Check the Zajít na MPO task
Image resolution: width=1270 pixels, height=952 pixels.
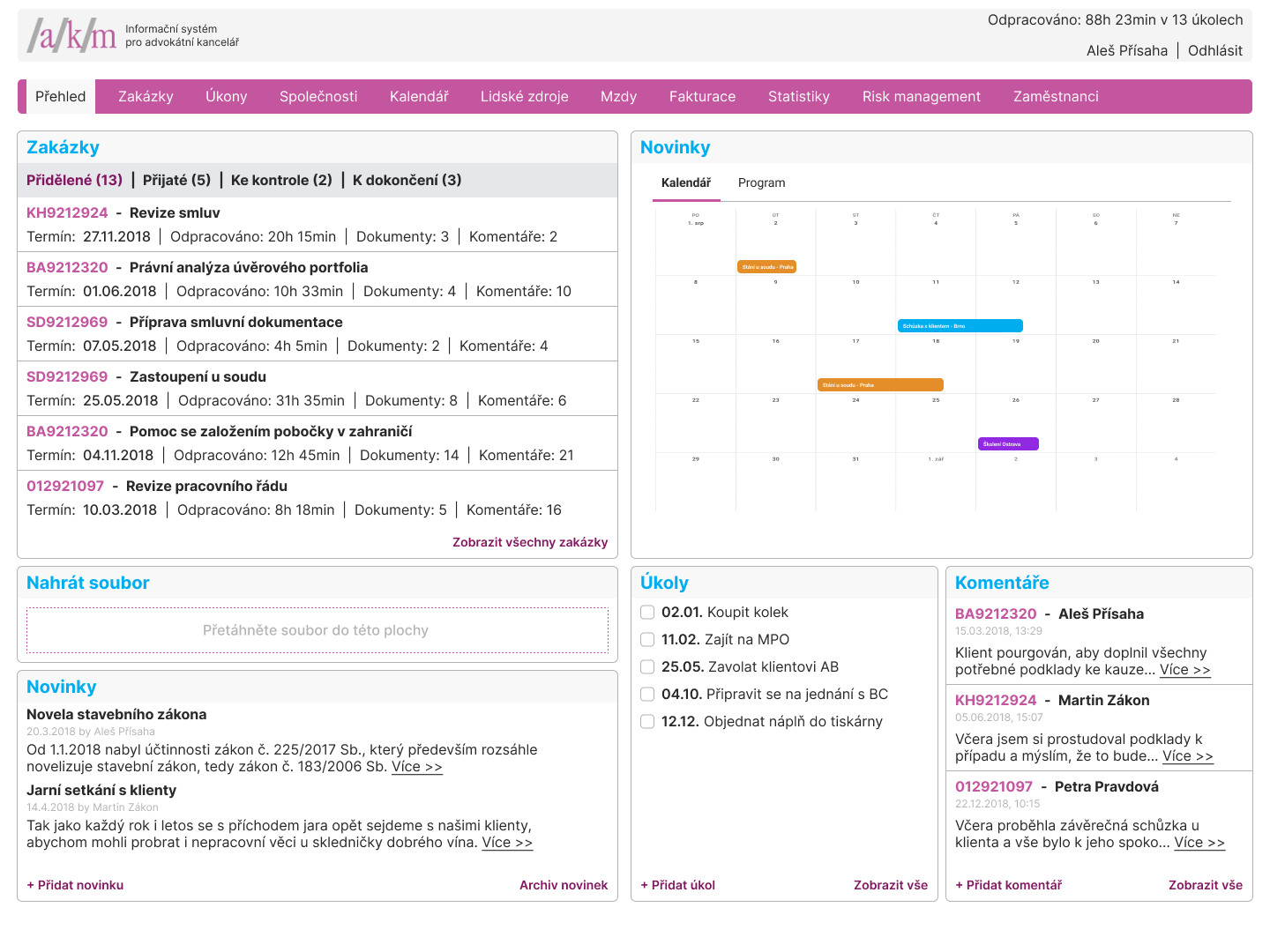pyautogui.click(x=647, y=640)
